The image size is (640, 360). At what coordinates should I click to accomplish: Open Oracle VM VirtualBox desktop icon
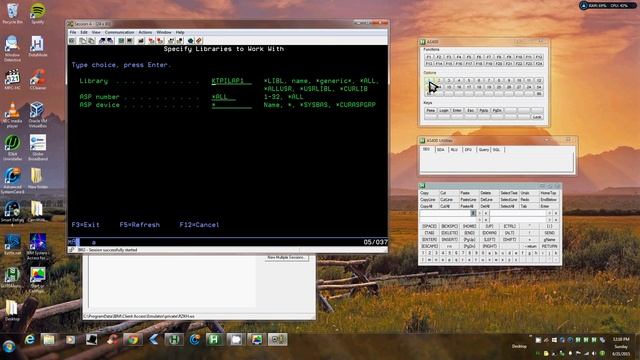pyautogui.click(x=38, y=115)
